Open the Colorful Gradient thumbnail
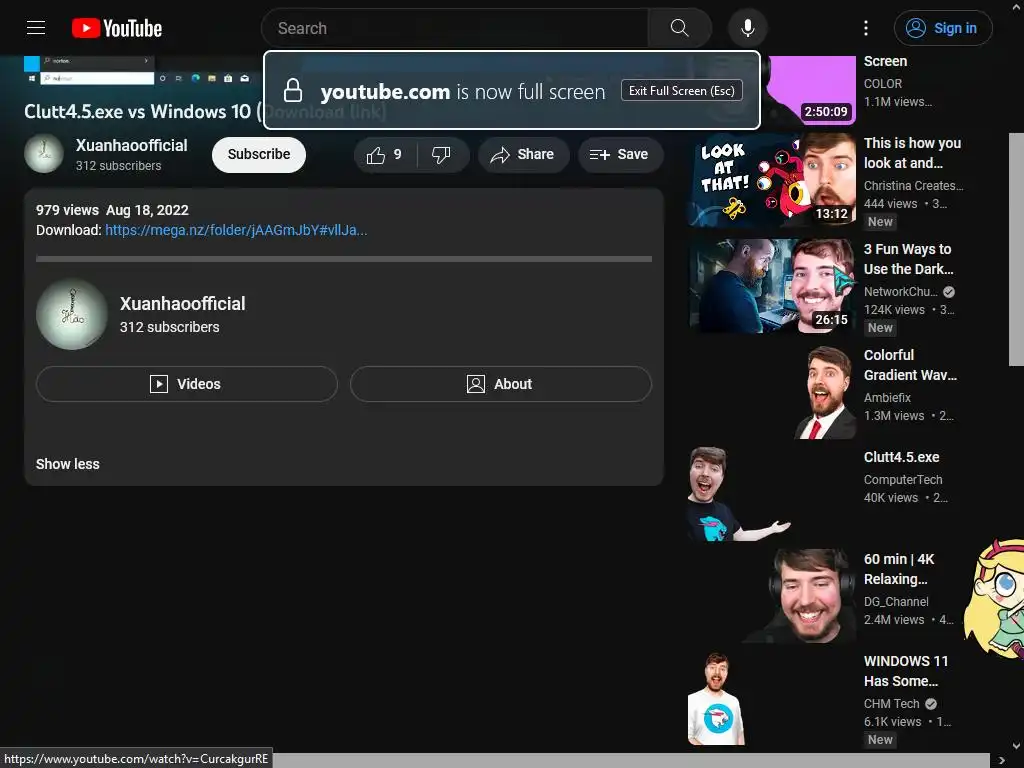The height and width of the screenshot is (768, 1024). tap(771, 392)
